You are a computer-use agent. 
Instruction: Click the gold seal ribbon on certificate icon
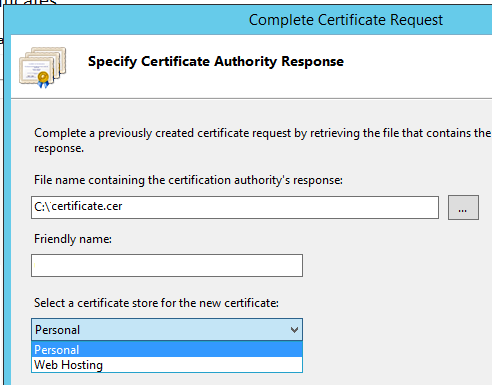point(43,79)
